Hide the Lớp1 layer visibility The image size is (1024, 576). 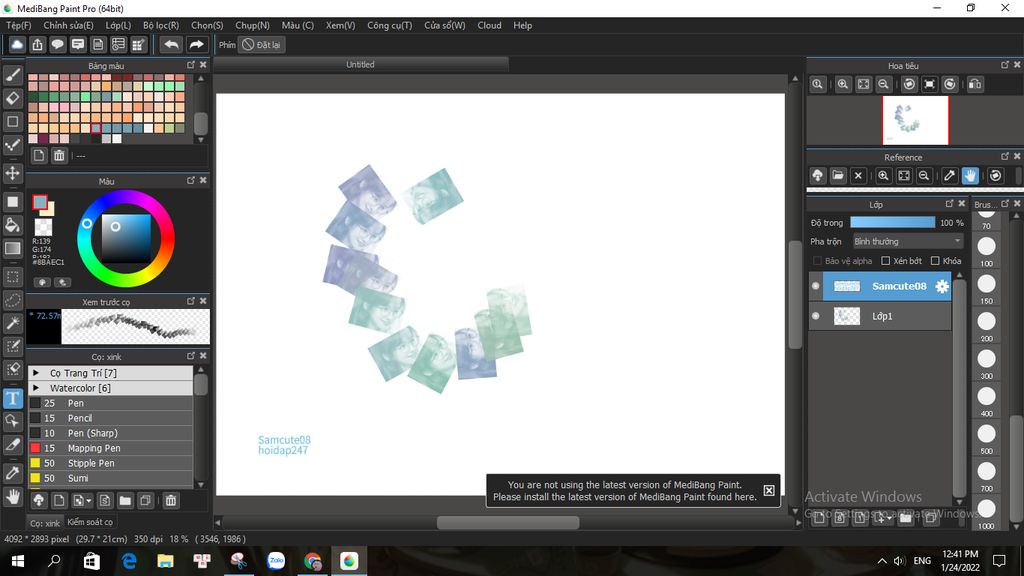(816, 316)
